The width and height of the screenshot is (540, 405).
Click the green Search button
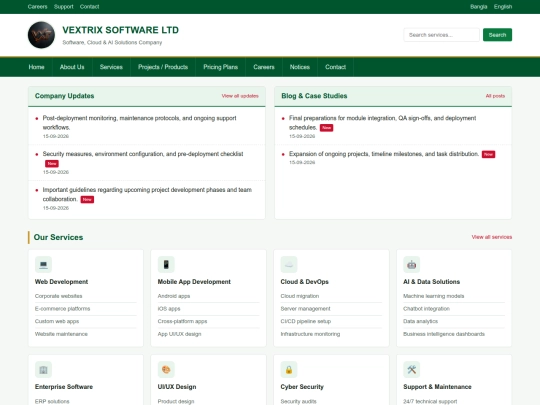[497, 35]
